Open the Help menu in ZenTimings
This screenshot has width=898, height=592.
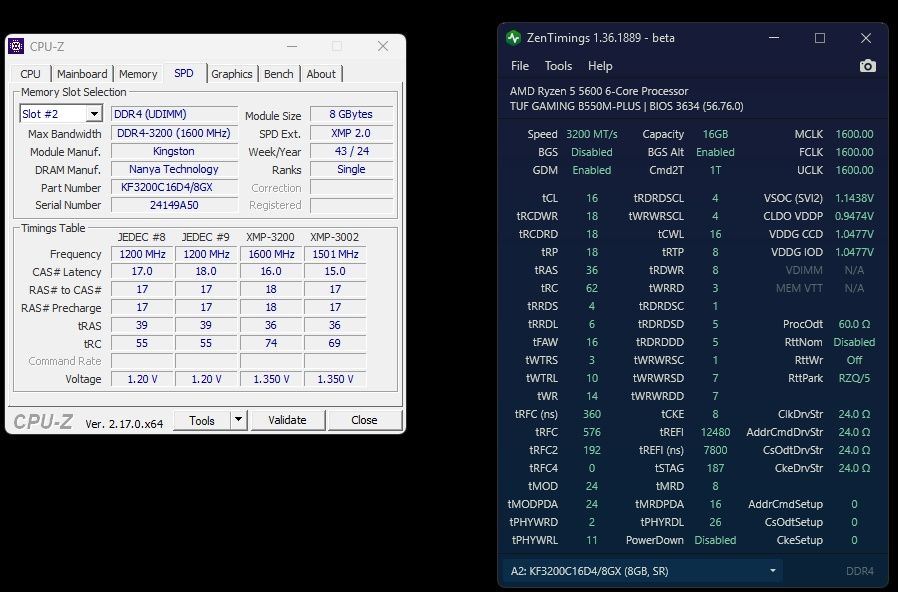[x=600, y=66]
